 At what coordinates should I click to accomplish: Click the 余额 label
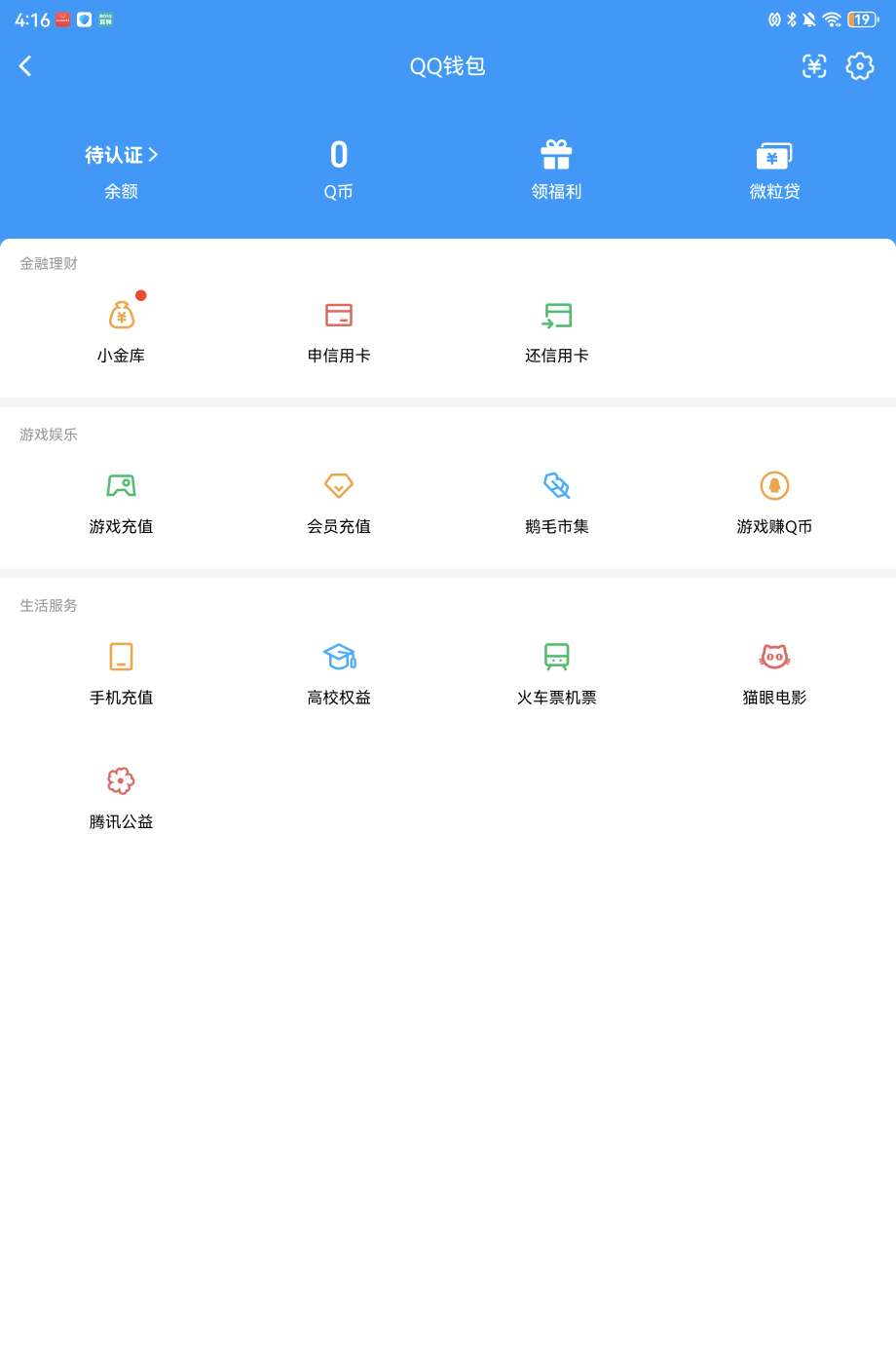(121, 192)
